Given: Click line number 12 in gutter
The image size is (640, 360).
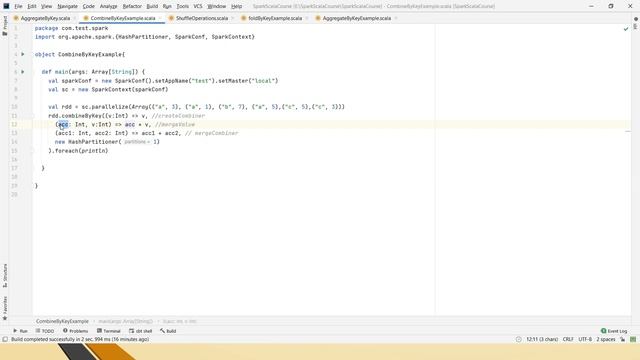Looking at the screenshot, I should click(x=14, y=124).
